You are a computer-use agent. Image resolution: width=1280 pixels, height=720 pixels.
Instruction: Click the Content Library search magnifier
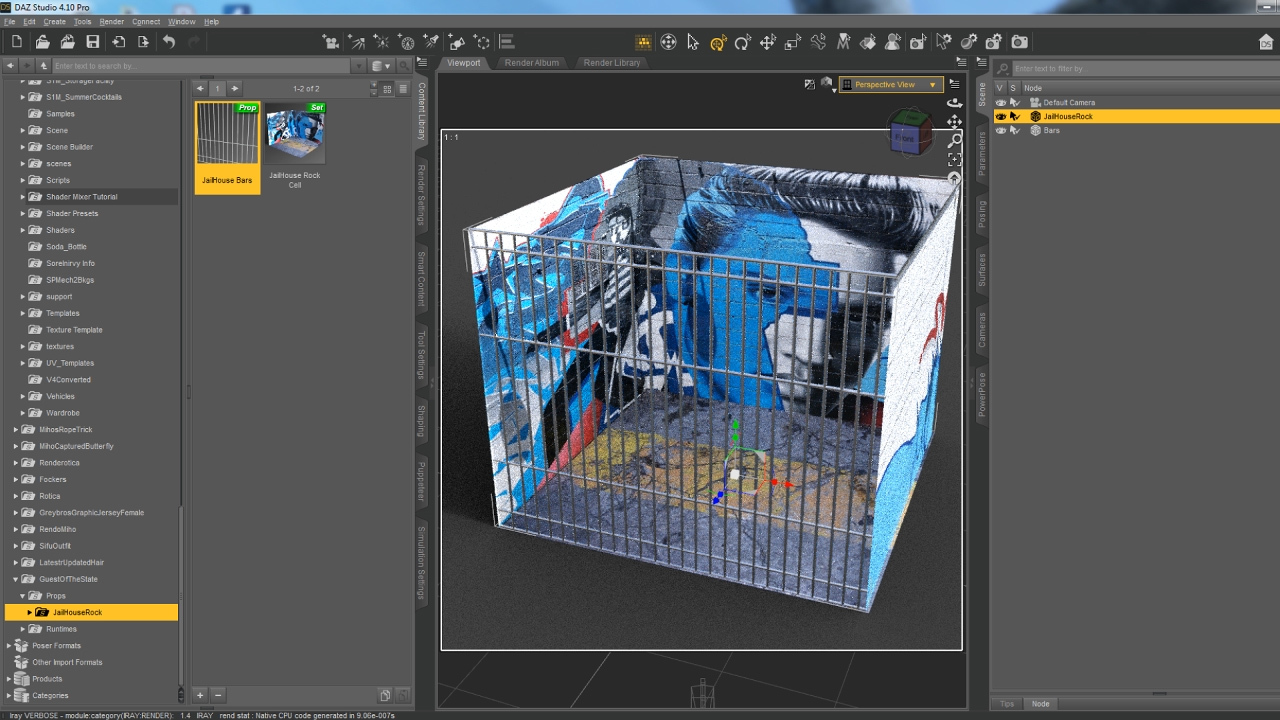click(x=404, y=66)
